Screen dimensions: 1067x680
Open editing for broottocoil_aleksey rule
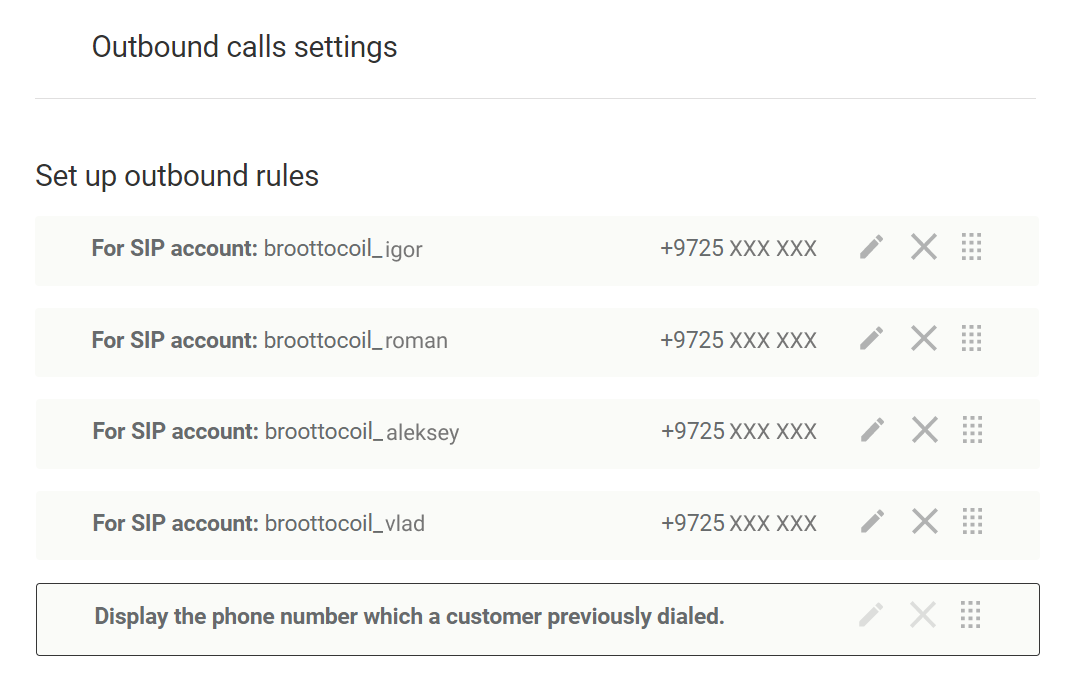[873, 430]
